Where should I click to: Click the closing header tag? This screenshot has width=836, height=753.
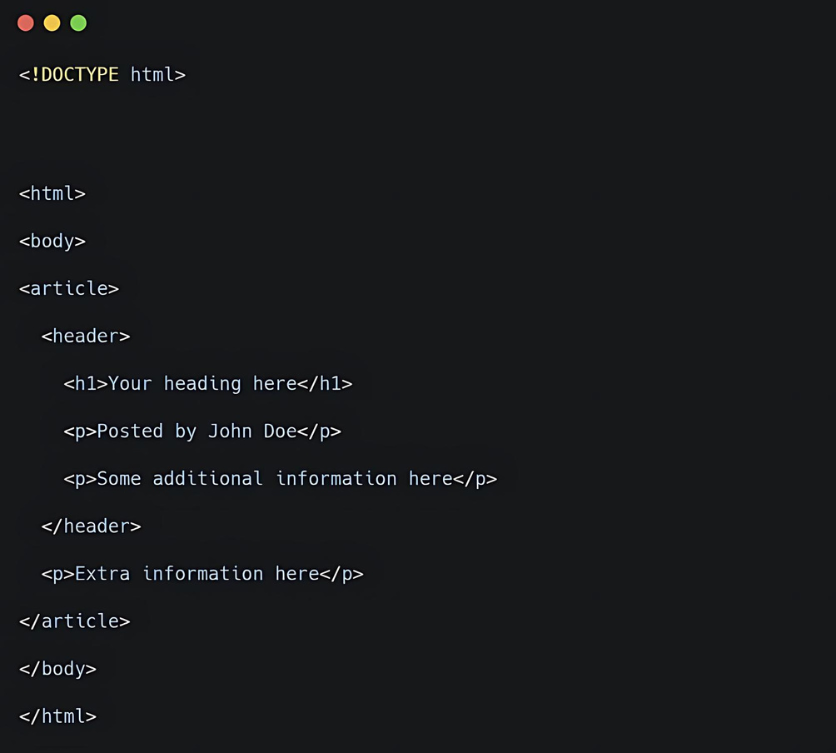91,526
